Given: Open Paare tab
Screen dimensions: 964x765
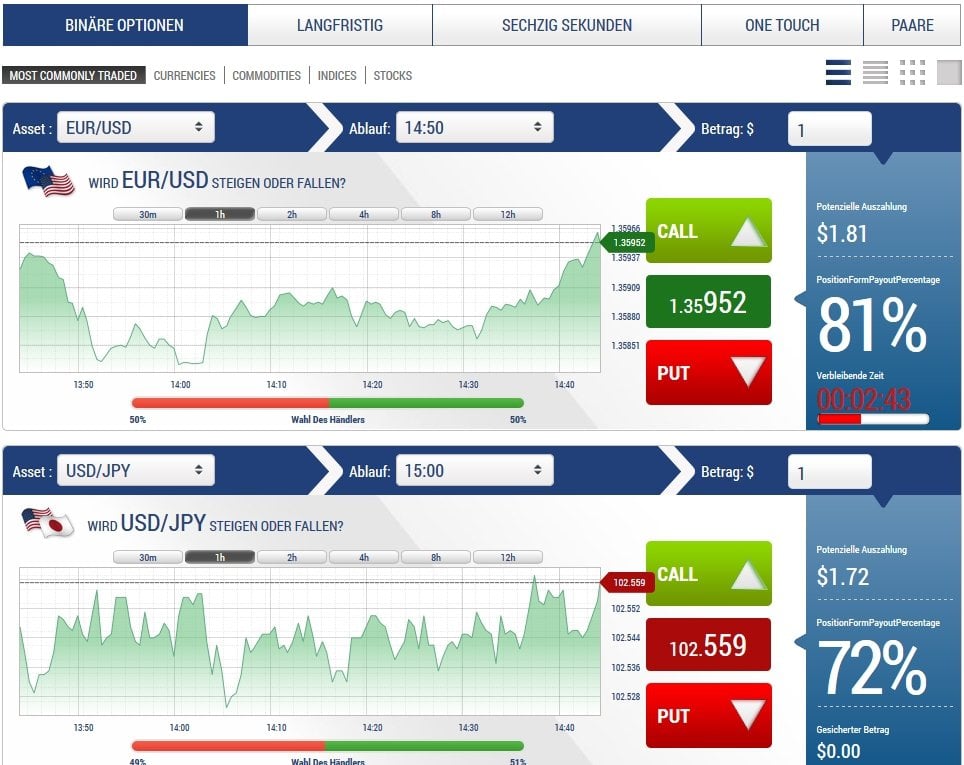Looking at the screenshot, I should 912,25.
